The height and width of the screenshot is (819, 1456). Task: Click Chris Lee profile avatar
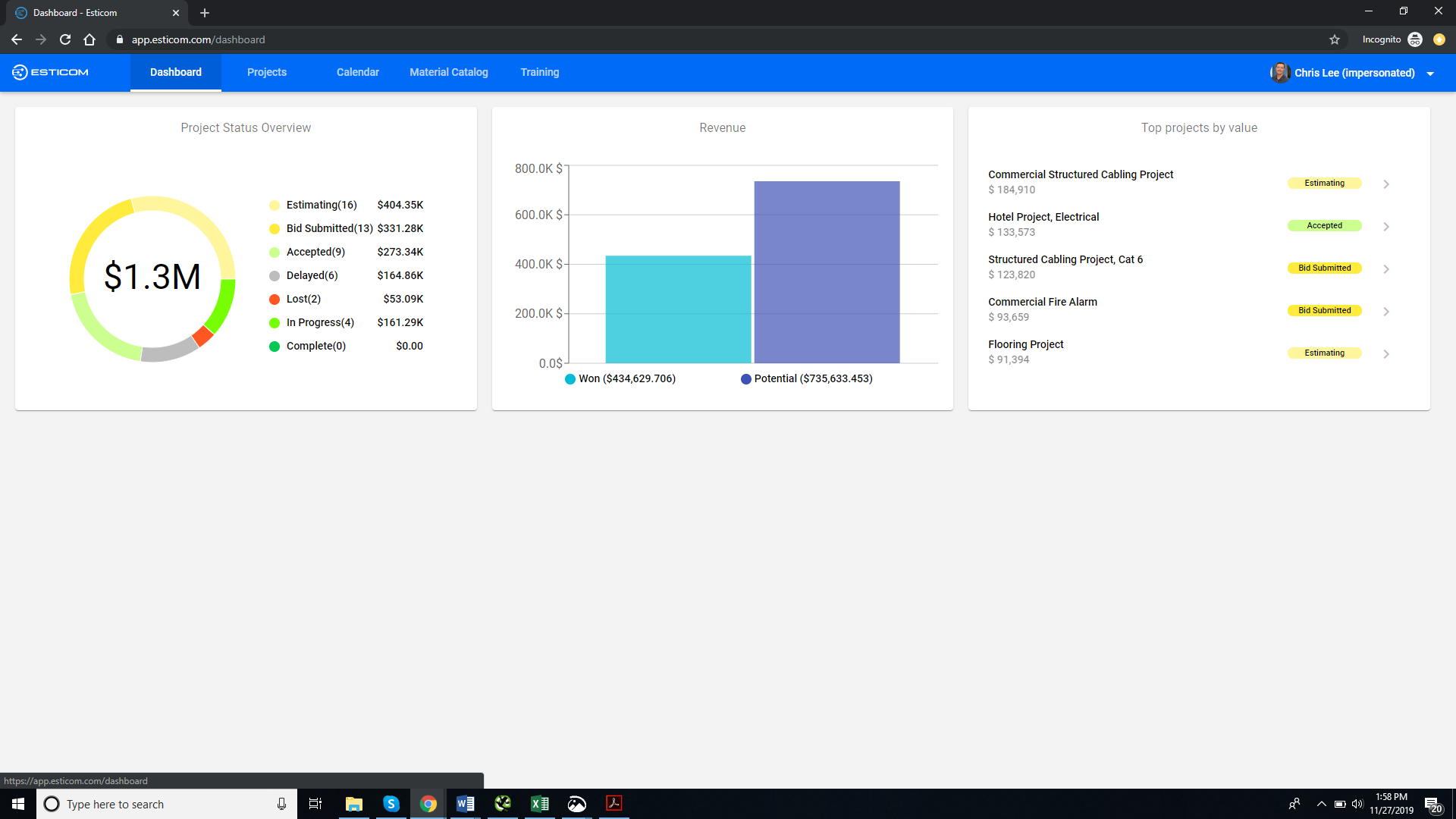click(1280, 73)
